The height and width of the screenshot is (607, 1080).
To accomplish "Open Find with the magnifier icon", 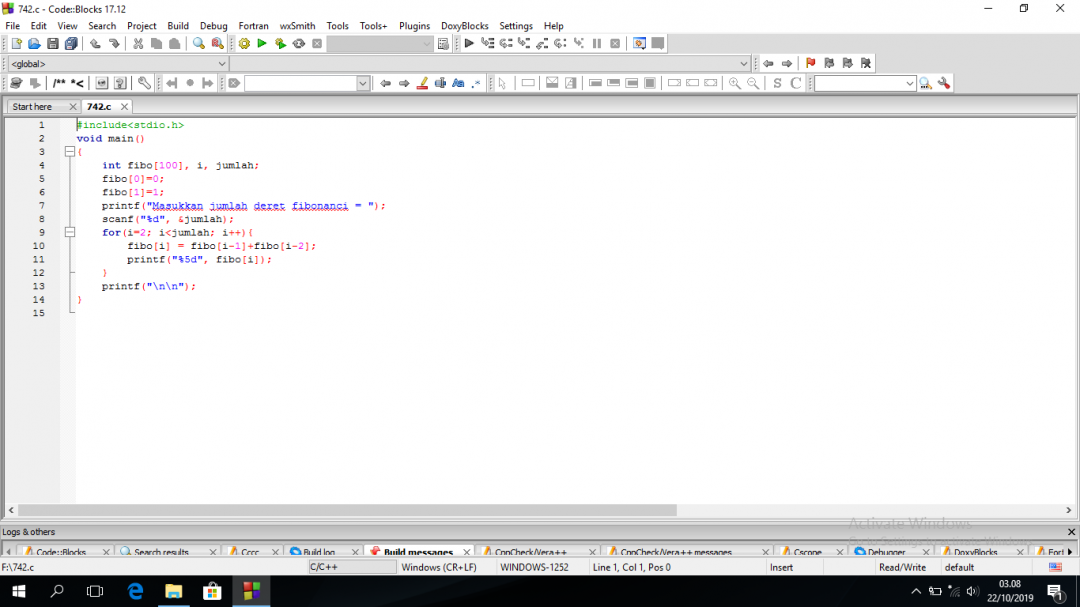I will pyautogui.click(x=199, y=43).
